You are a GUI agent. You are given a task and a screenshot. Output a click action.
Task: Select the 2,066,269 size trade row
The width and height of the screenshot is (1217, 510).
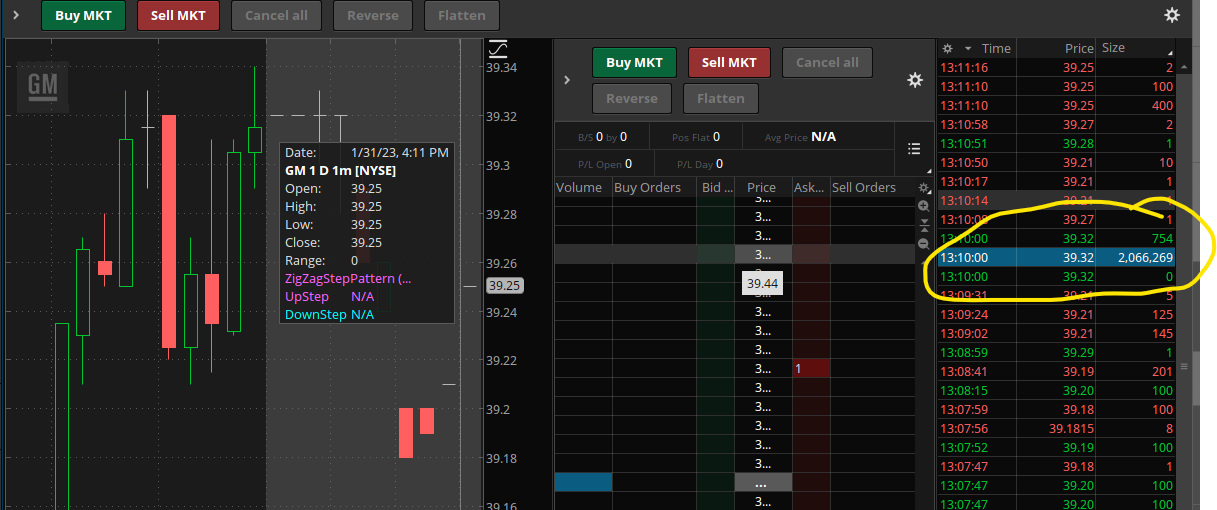click(1056, 257)
